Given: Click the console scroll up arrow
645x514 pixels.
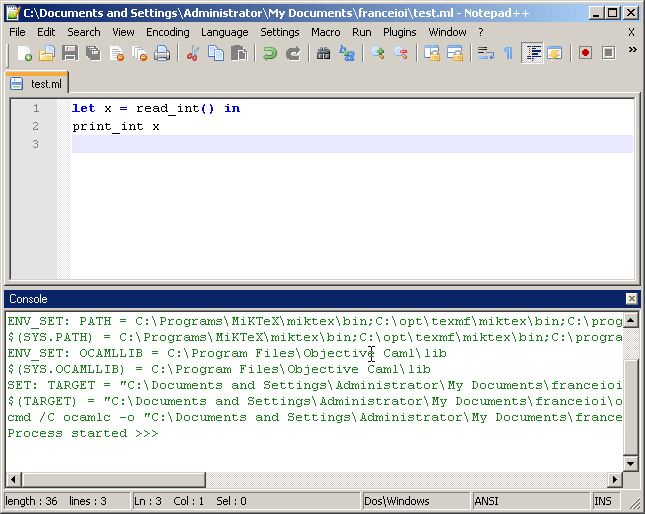Looking at the screenshot, I should click(x=631, y=320).
